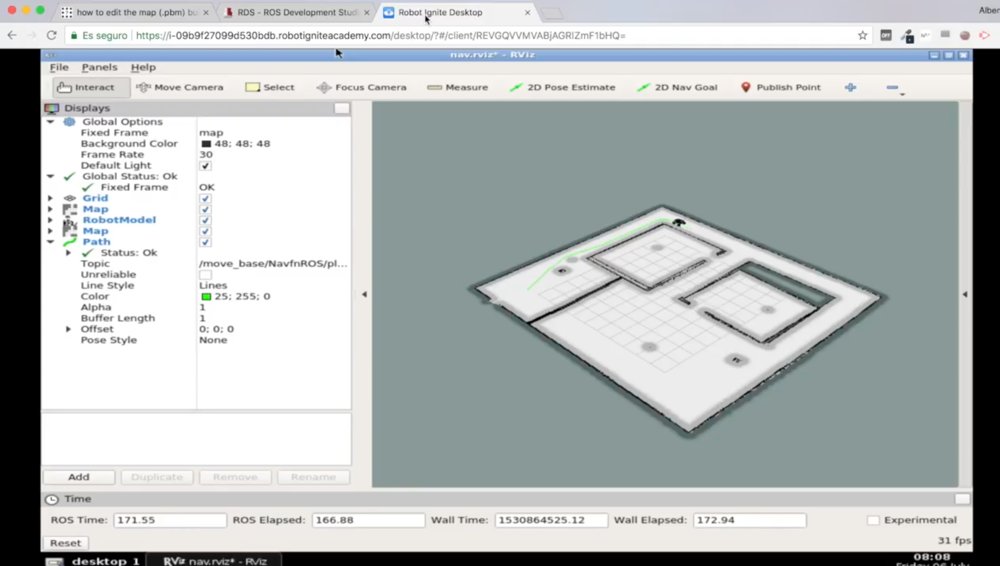This screenshot has height=566, width=1000.
Task: Select the Move Camera tool
Action: [180, 87]
